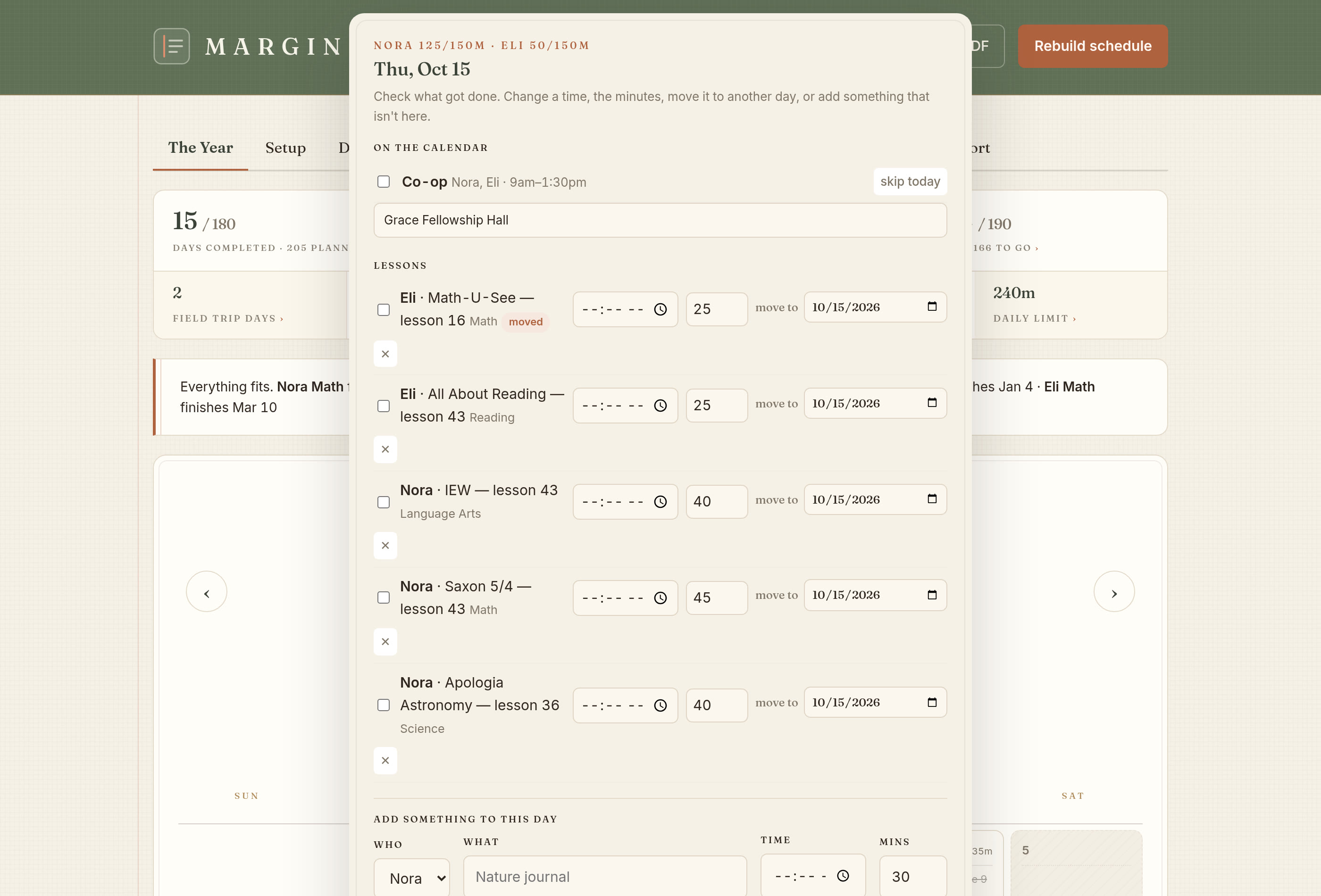Mark Eli All About Reading lesson 43 done

384,406
